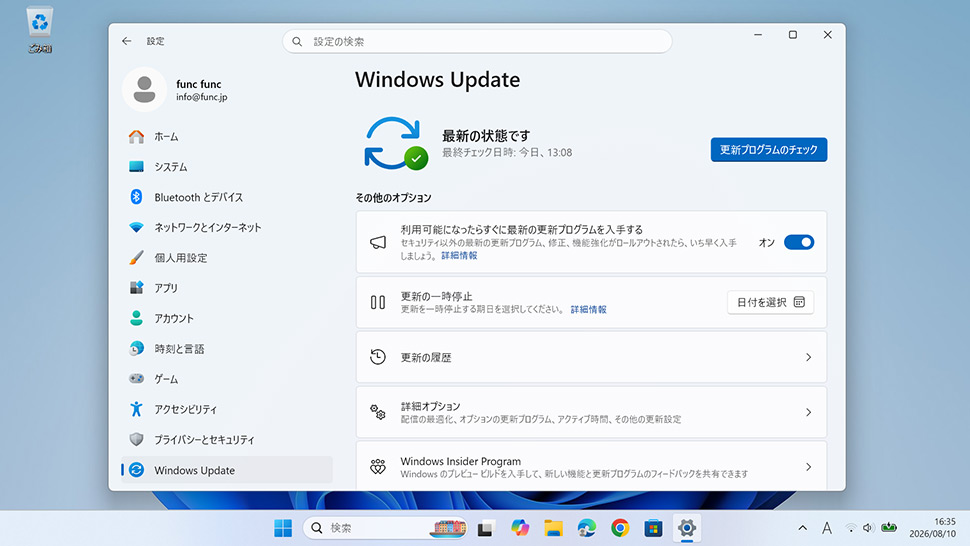Click the history clock icon on 更新の履歴
This screenshot has width=970, height=546.
tap(377, 357)
